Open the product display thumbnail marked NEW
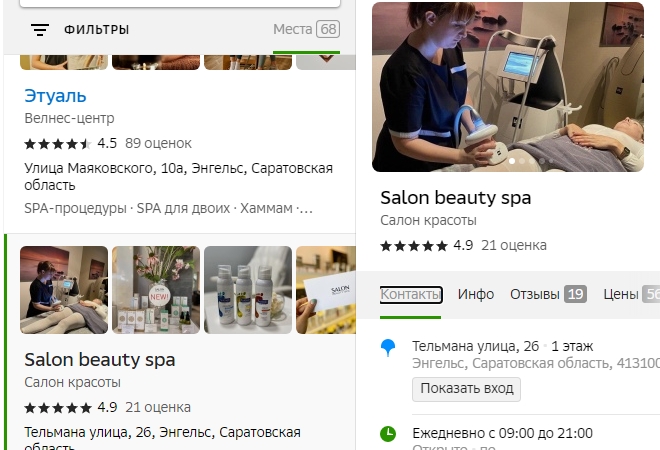This screenshot has height=450, width=660. coord(156,290)
